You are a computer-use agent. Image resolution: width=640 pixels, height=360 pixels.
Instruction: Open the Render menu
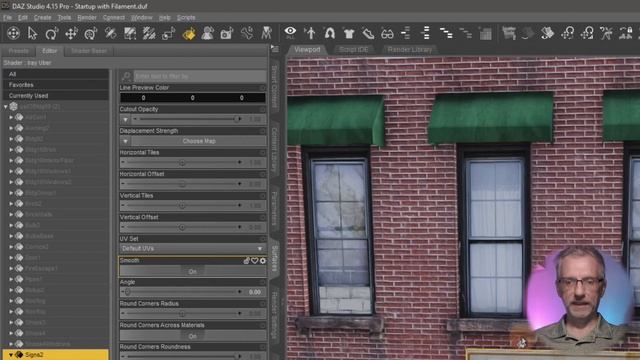coord(87,18)
